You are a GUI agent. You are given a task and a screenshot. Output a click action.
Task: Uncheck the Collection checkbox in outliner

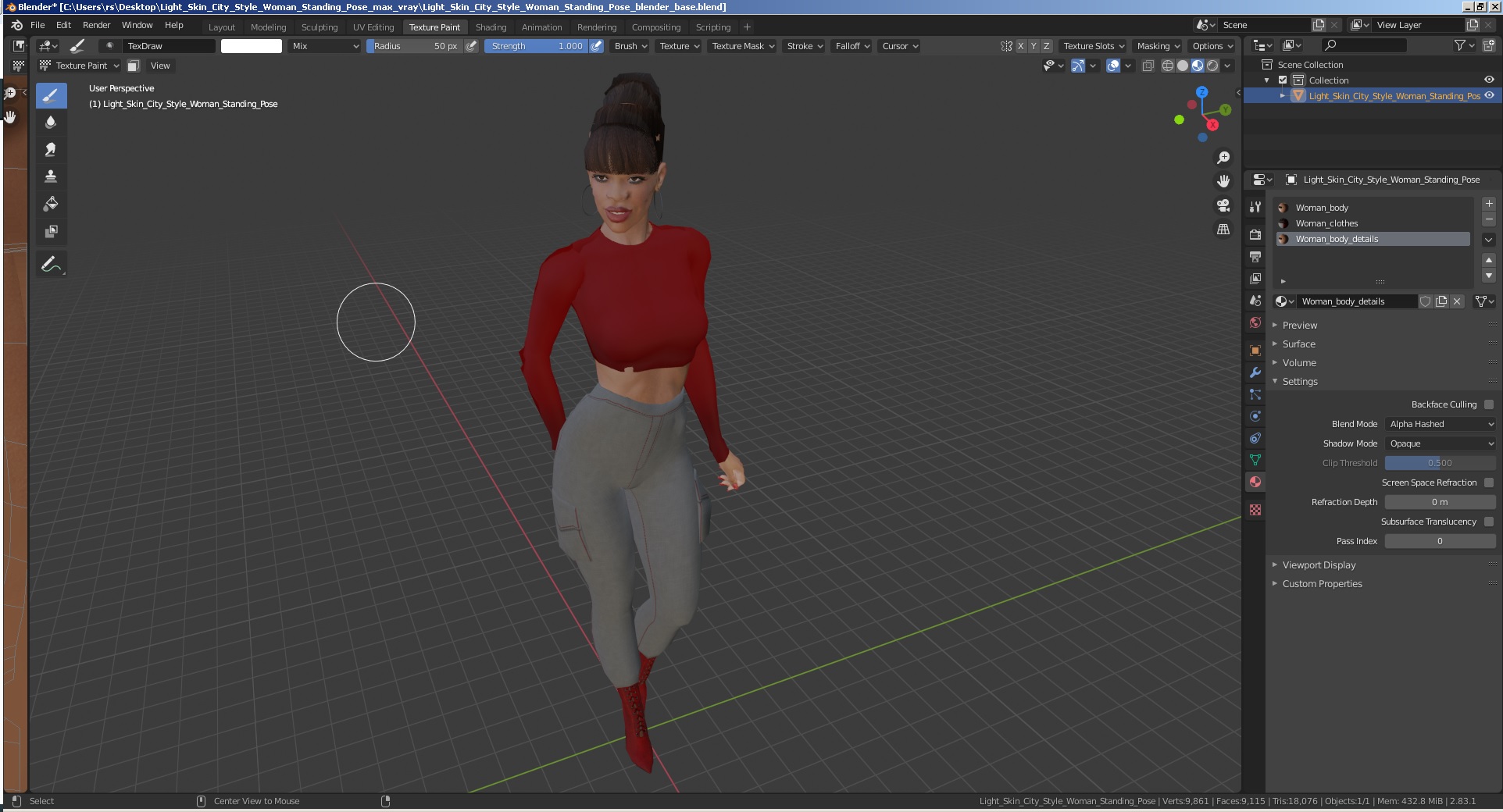pos(1283,80)
